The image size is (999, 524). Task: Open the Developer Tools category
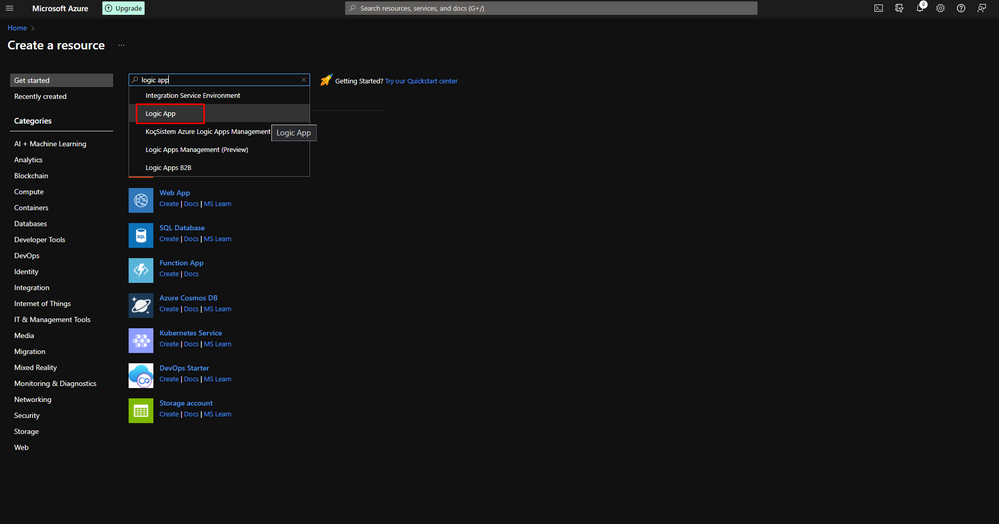pos(40,240)
